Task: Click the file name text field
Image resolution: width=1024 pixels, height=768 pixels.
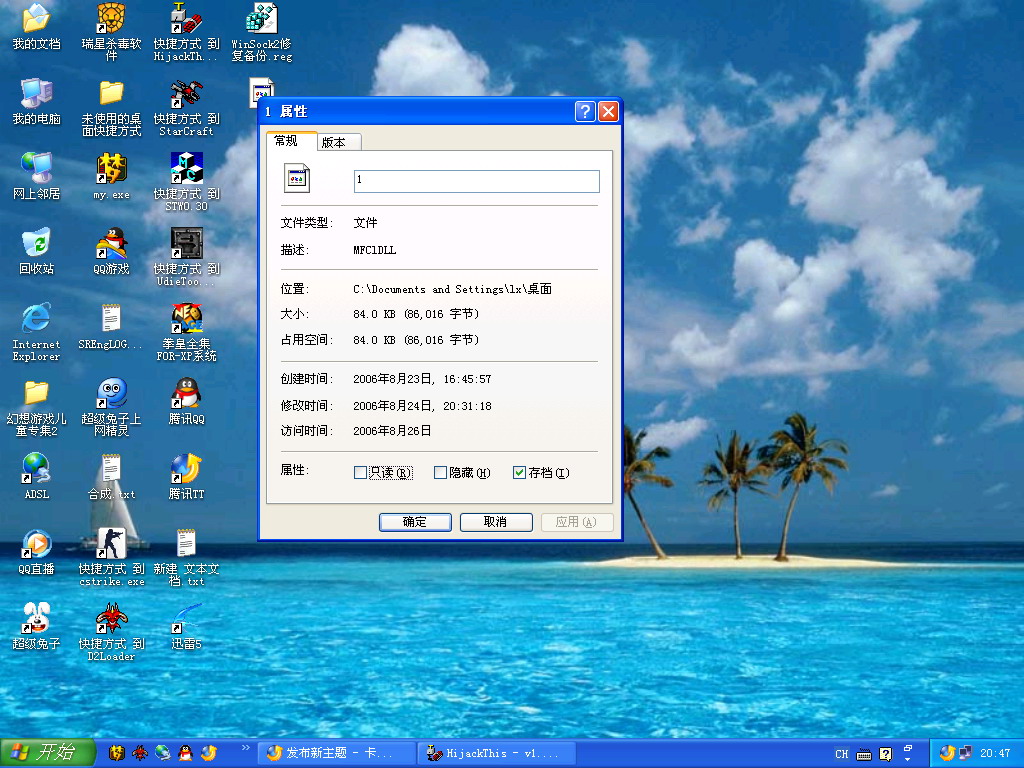Action: pos(476,181)
